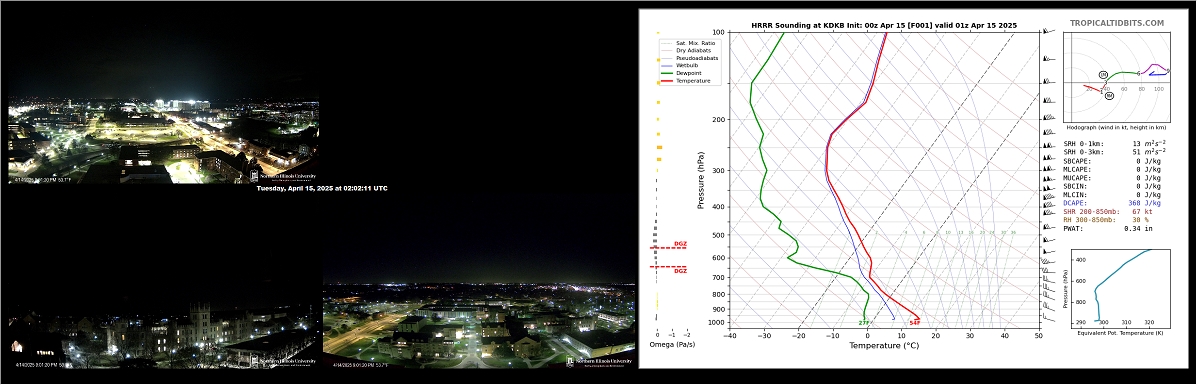Select the 'SRH 0-3km' value row
The image size is (1197, 385).
tap(1115, 152)
